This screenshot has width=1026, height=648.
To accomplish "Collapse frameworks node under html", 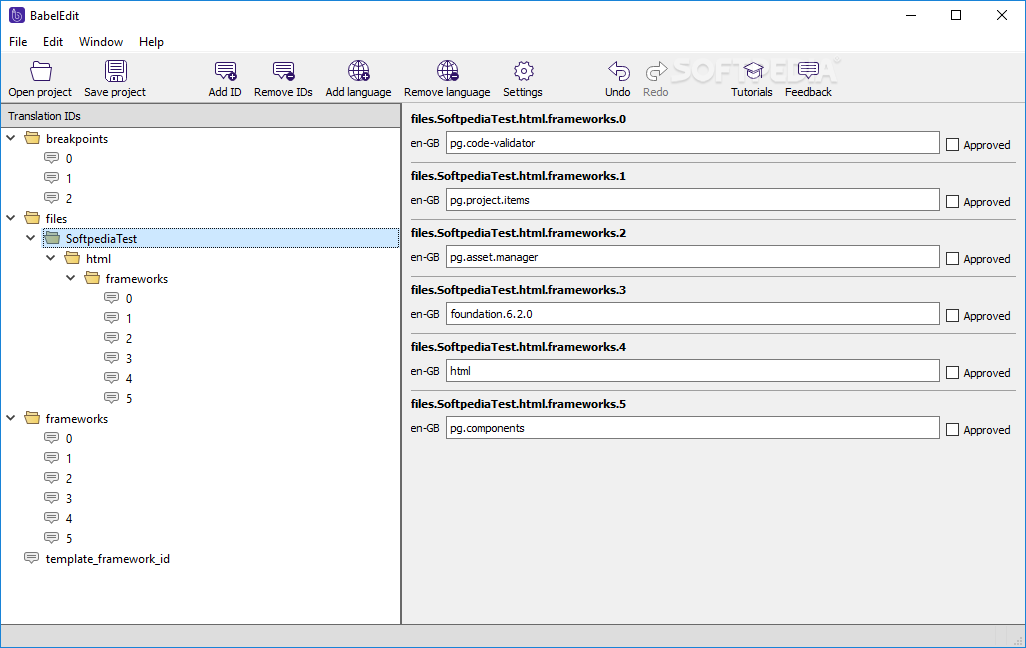I will (x=71, y=278).
